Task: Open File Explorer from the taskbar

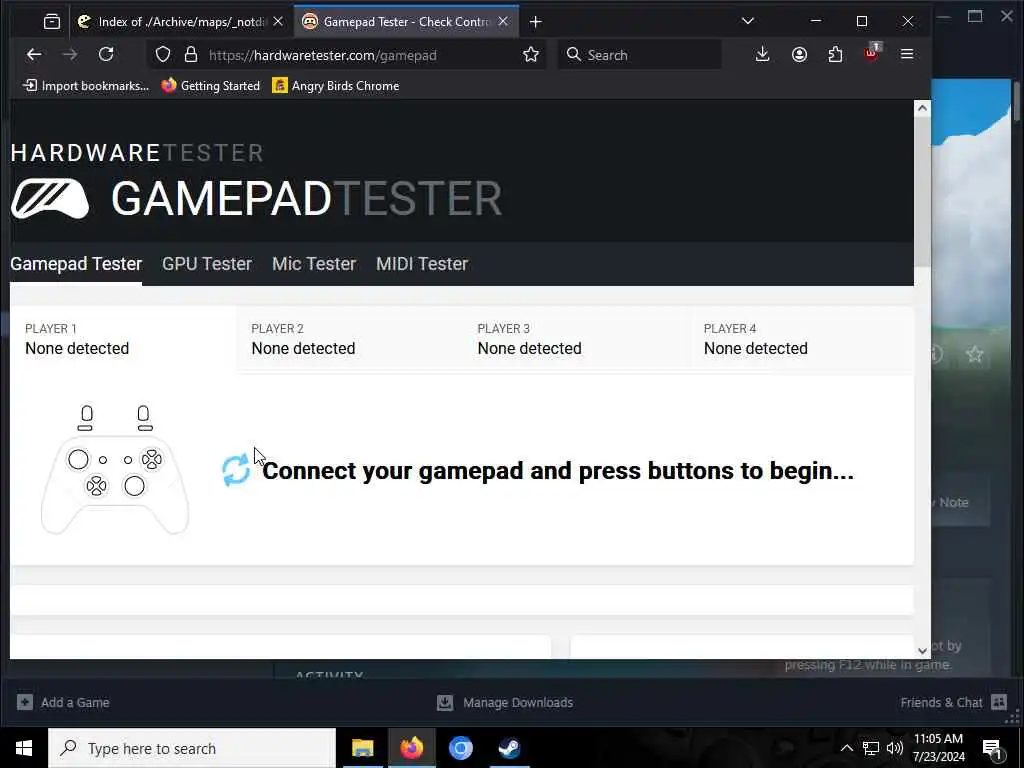Action: tap(362, 748)
